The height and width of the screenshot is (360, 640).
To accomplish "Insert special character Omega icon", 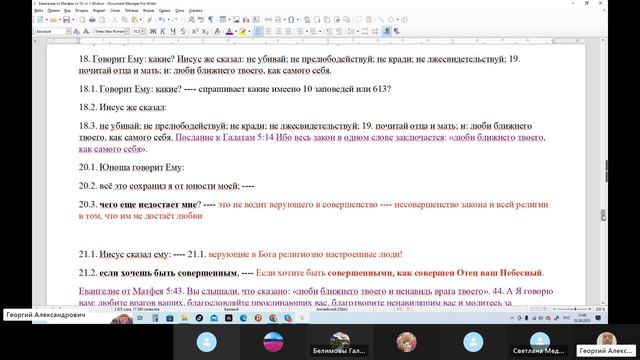I will (x=291, y=20).
